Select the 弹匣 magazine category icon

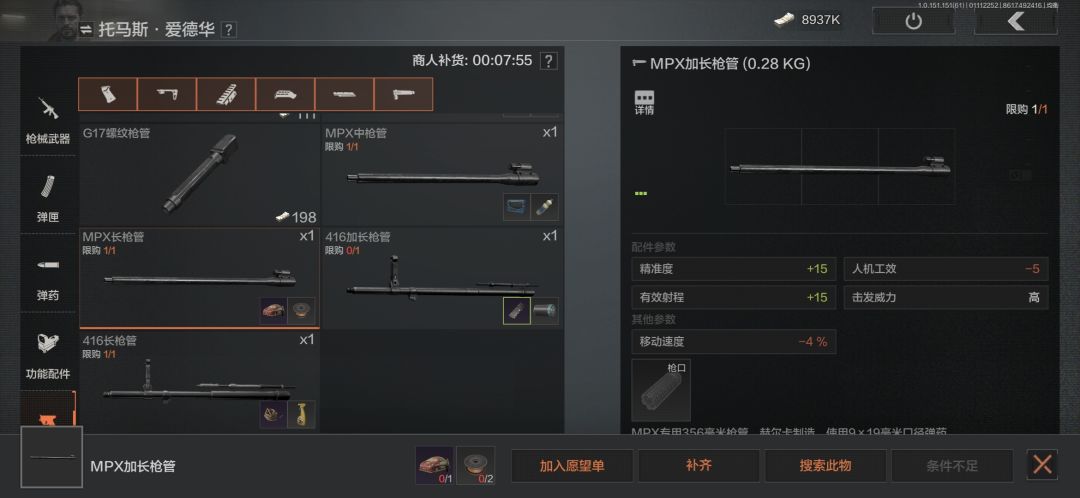pyautogui.click(x=48, y=196)
